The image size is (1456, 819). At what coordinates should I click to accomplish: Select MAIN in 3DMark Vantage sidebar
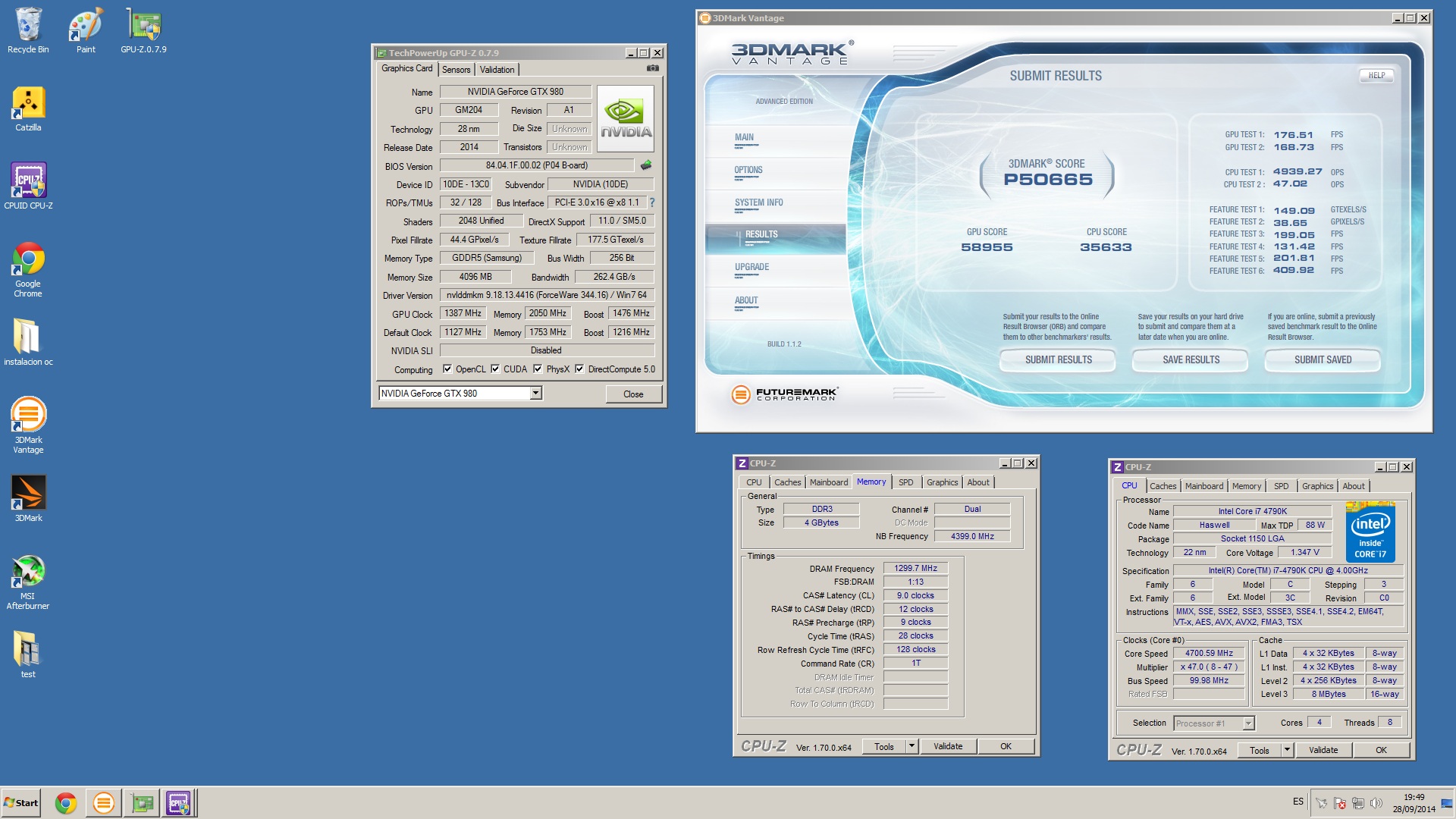tap(745, 138)
